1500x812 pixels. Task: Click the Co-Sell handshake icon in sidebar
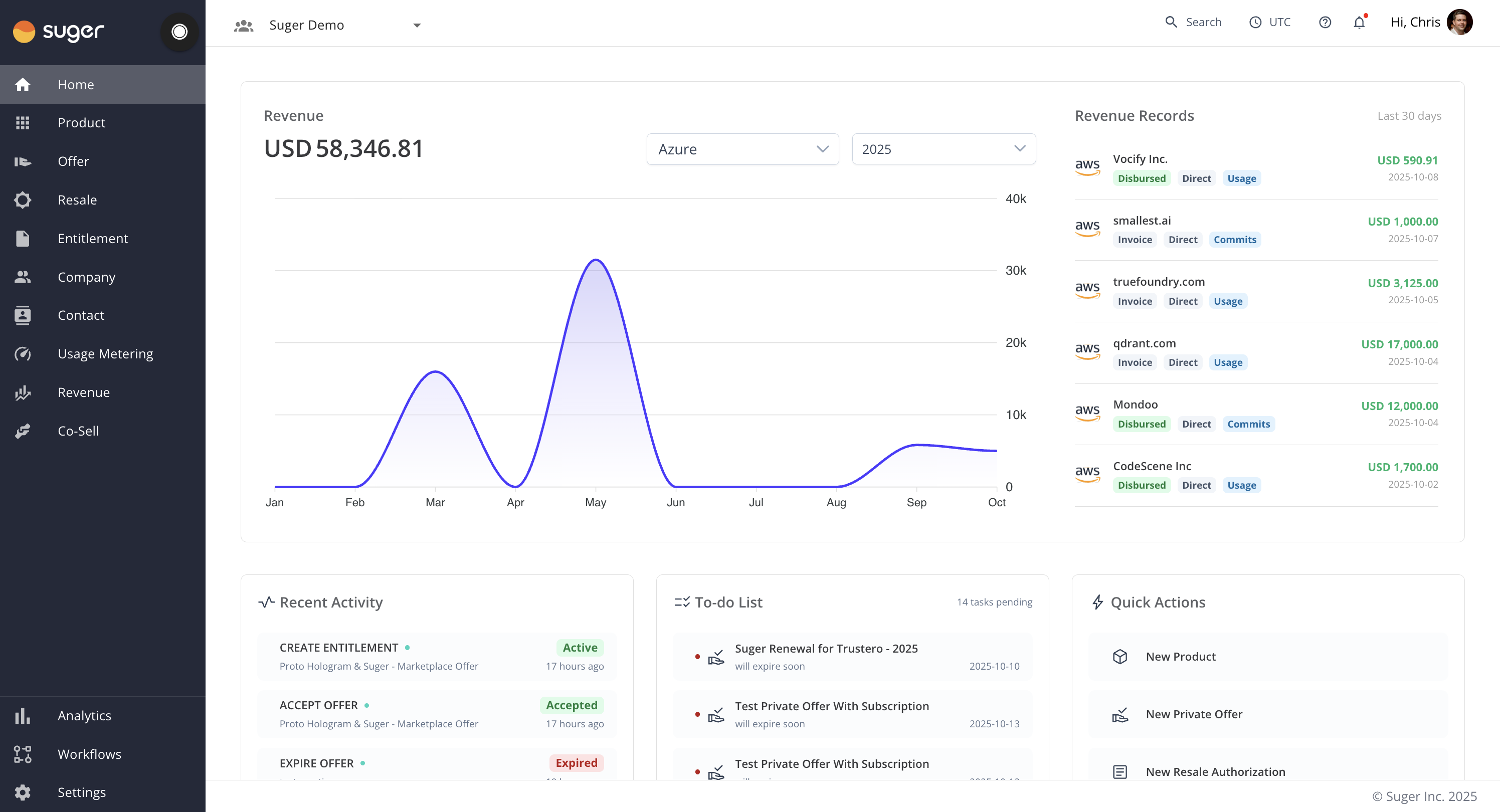click(x=23, y=431)
